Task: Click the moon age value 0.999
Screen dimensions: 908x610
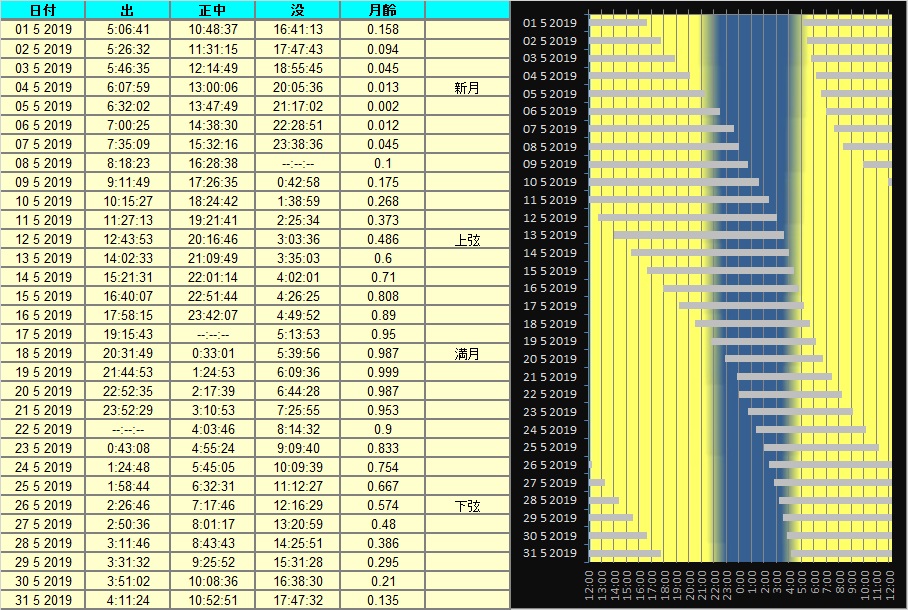Action: click(x=382, y=373)
